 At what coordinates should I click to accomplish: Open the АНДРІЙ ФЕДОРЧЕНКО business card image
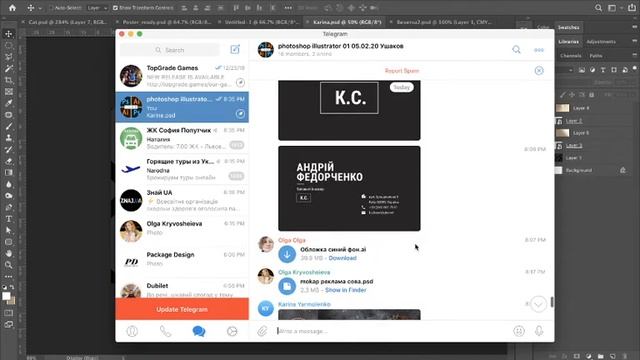tap(349, 189)
